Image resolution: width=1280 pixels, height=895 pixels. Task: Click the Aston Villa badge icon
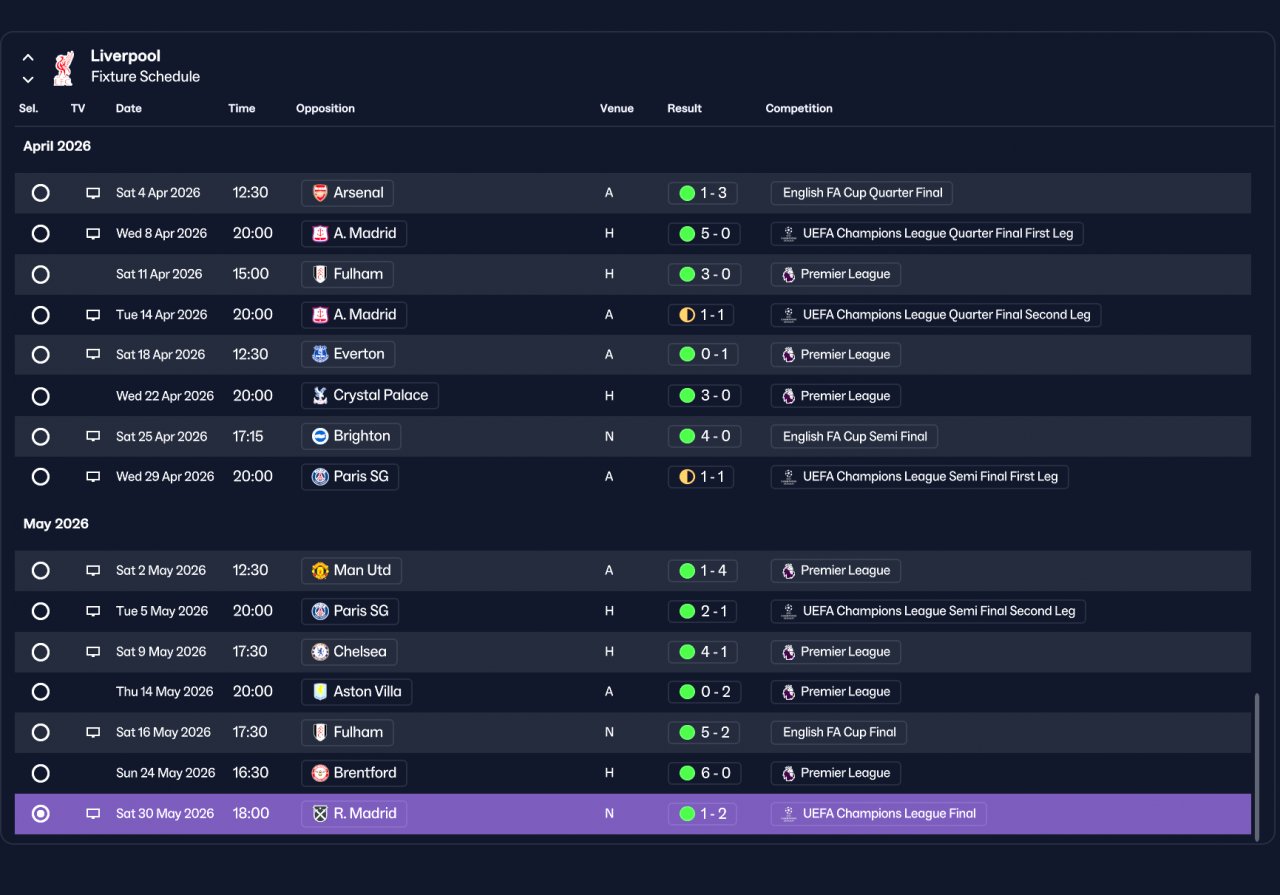tap(320, 692)
